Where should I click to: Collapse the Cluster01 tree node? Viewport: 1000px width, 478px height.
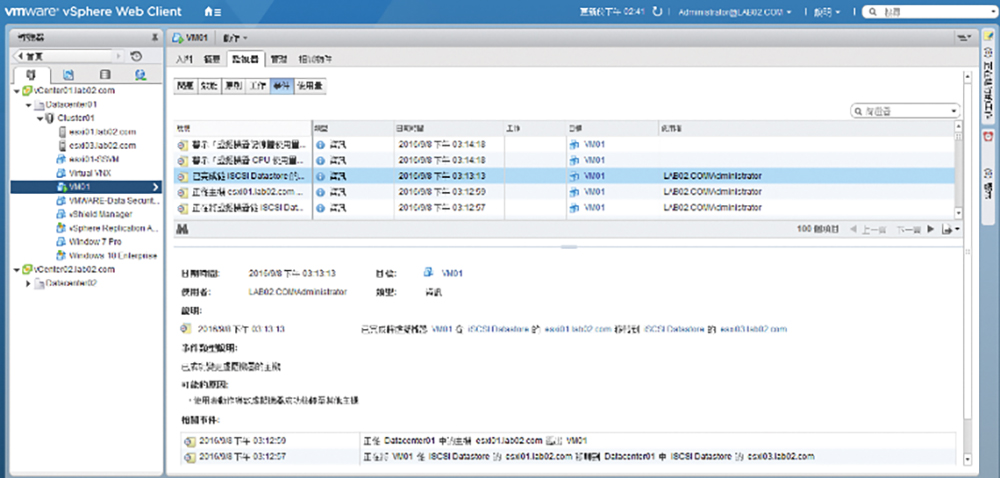pyautogui.click(x=40, y=119)
